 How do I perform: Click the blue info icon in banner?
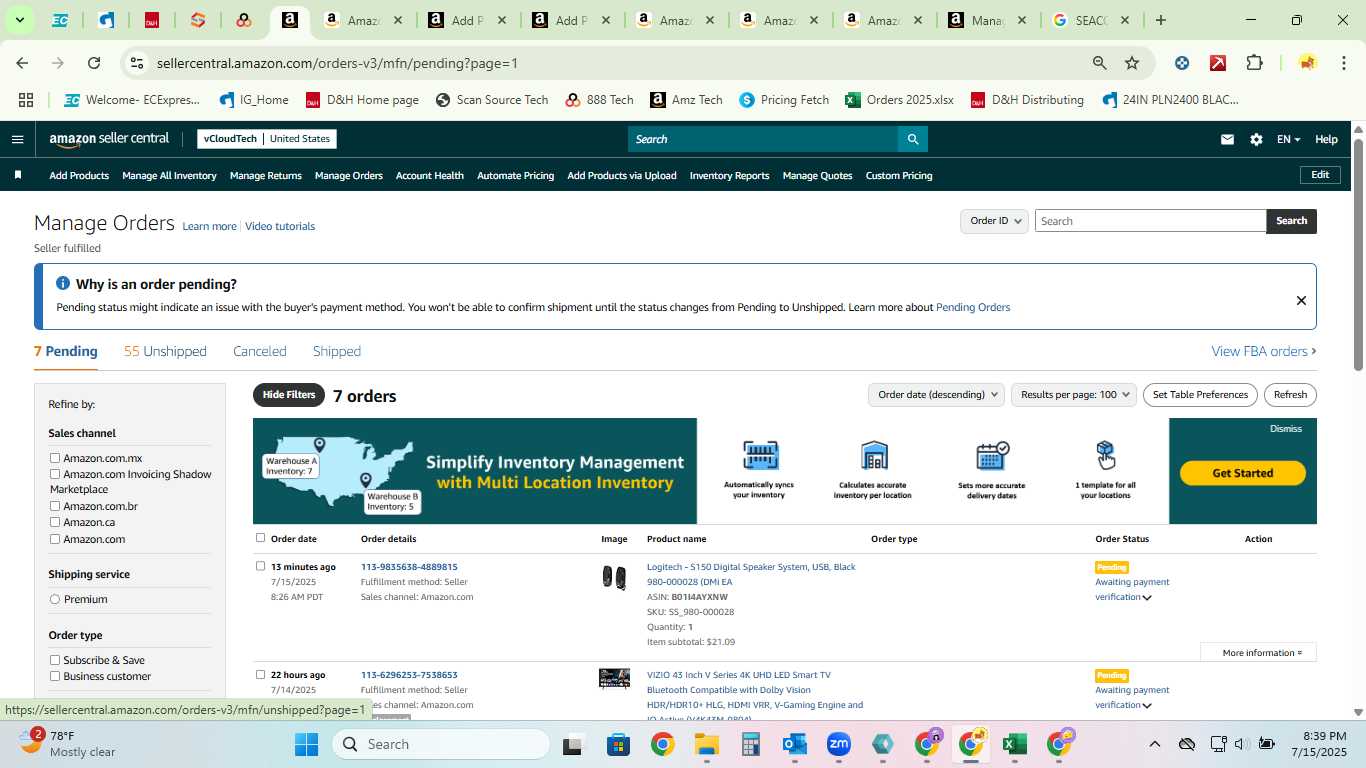tap(63, 284)
